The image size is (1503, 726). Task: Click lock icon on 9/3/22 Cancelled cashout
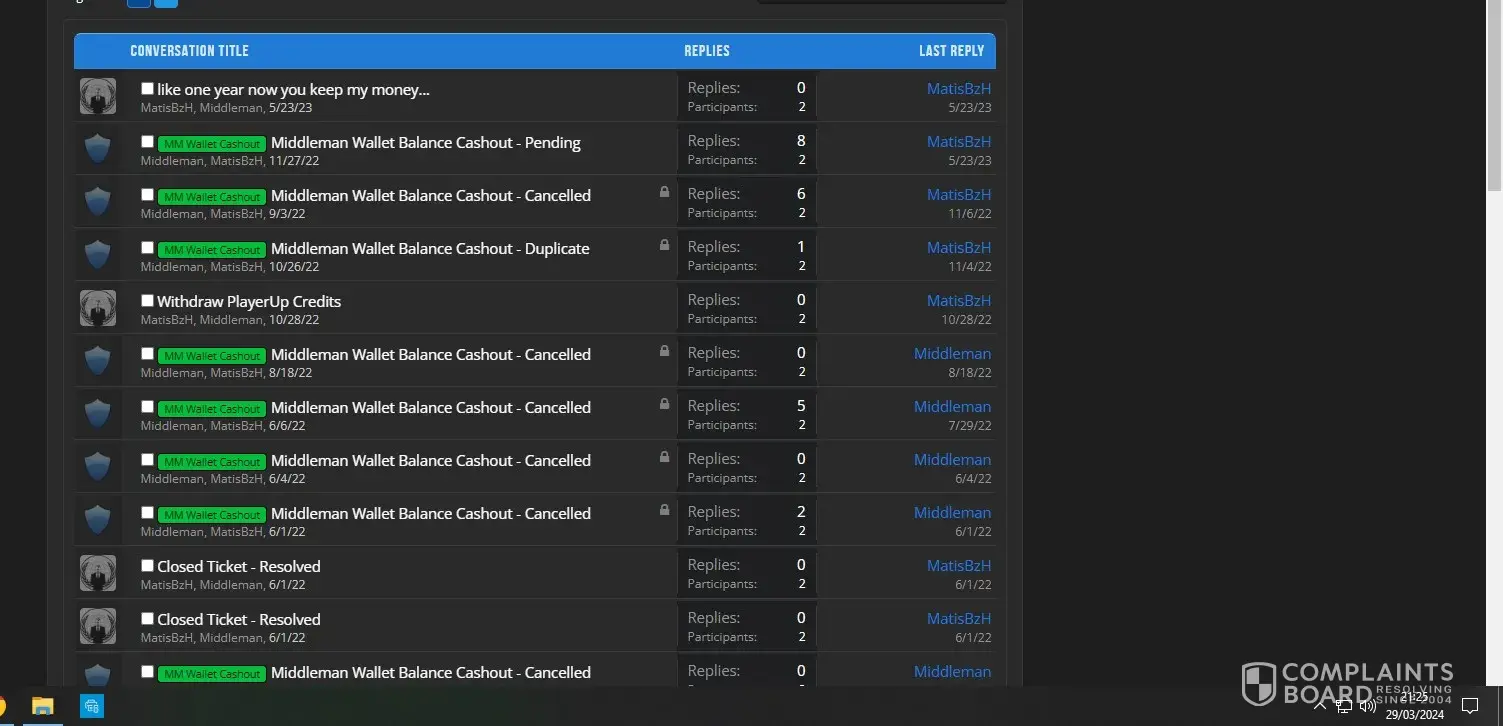(x=664, y=191)
